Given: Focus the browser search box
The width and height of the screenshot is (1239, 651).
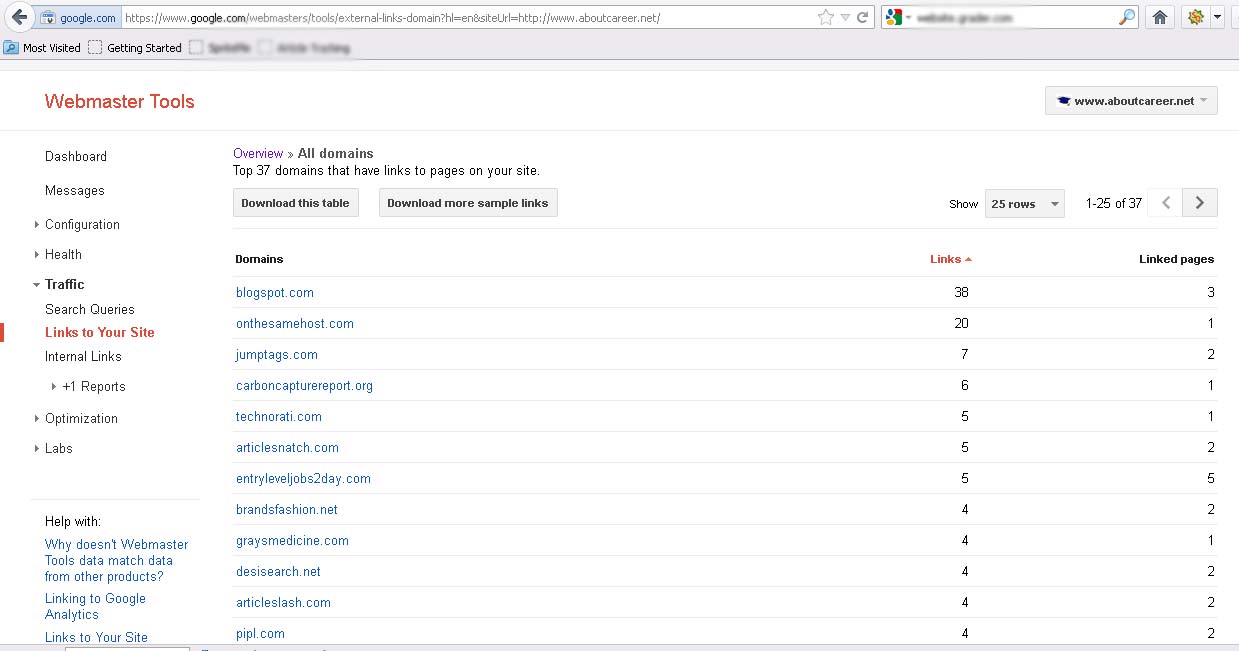Looking at the screenshot, I should point(1010,18).
